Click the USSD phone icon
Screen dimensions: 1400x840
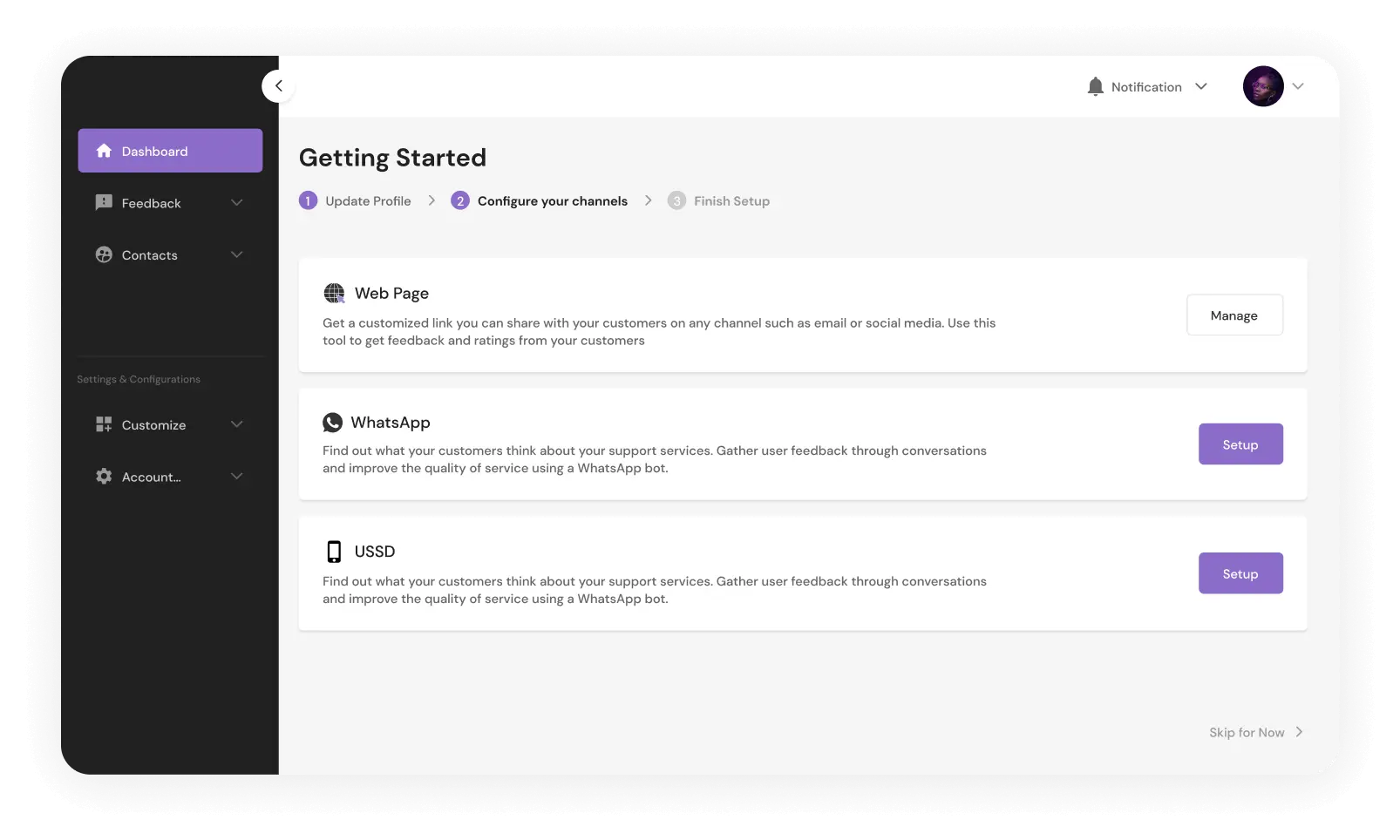[334, 552]
